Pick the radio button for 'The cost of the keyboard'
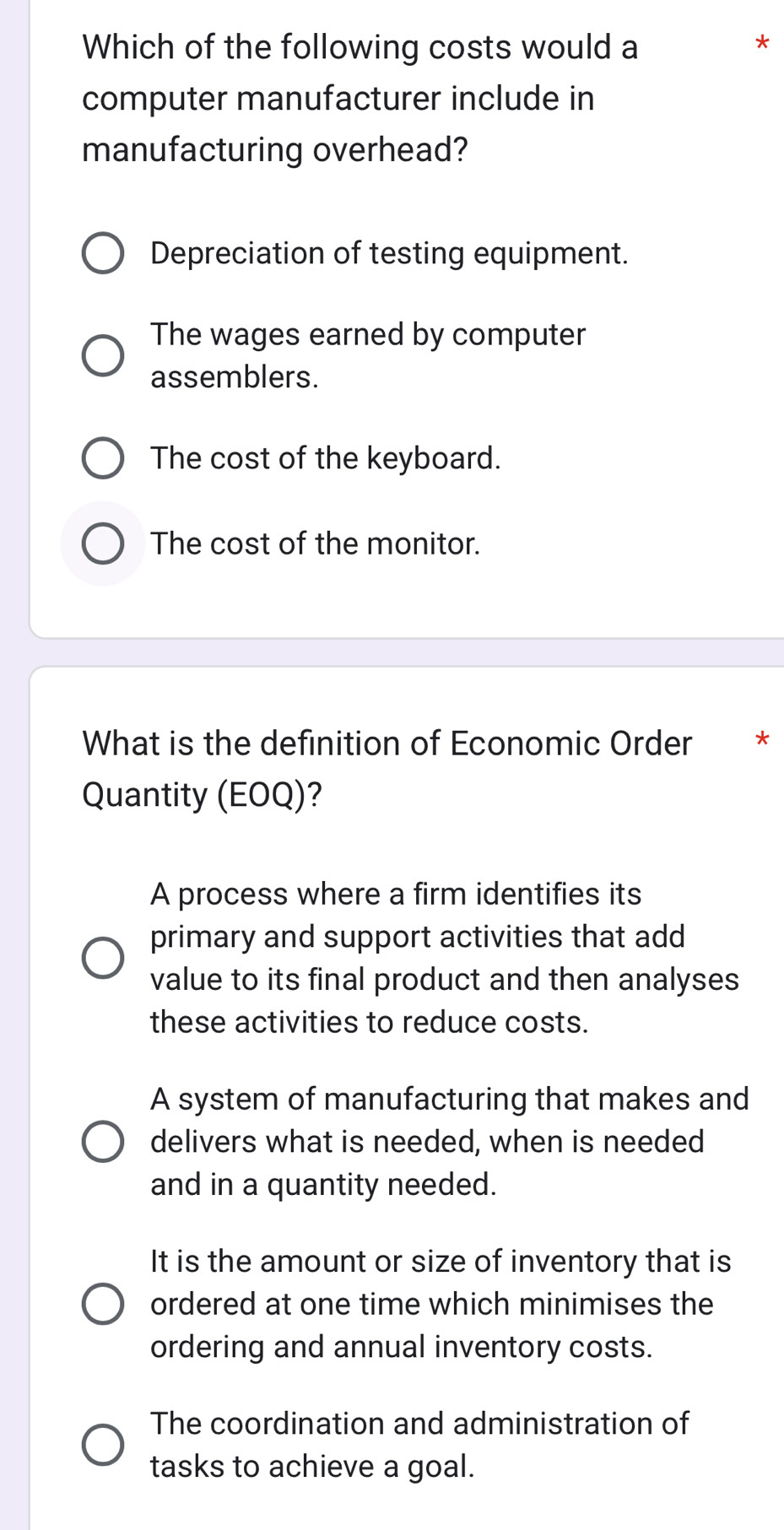This screenshot has height=1530, width=784. [103, 458]
